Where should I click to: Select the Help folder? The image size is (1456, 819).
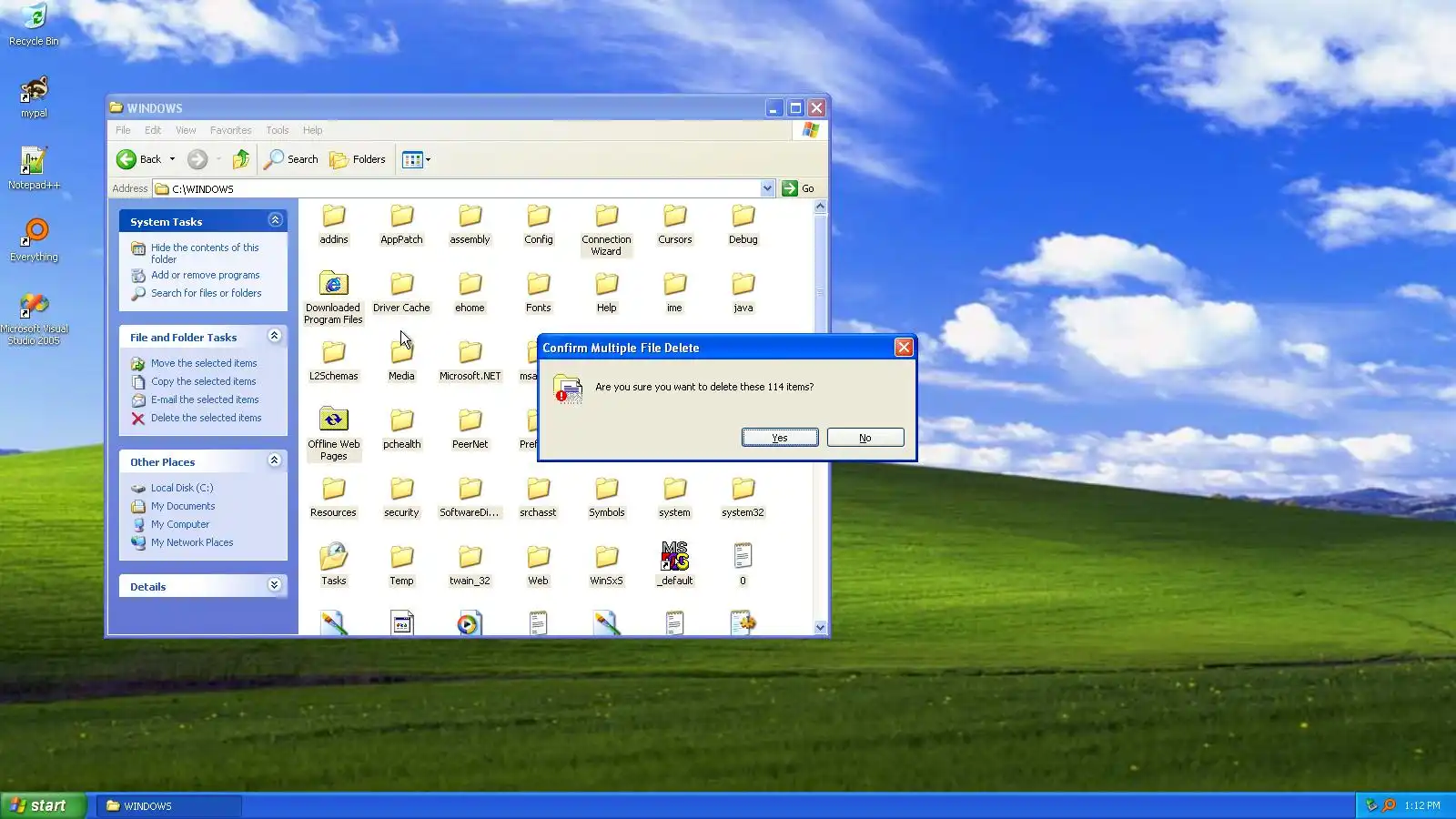pos(607,293)
